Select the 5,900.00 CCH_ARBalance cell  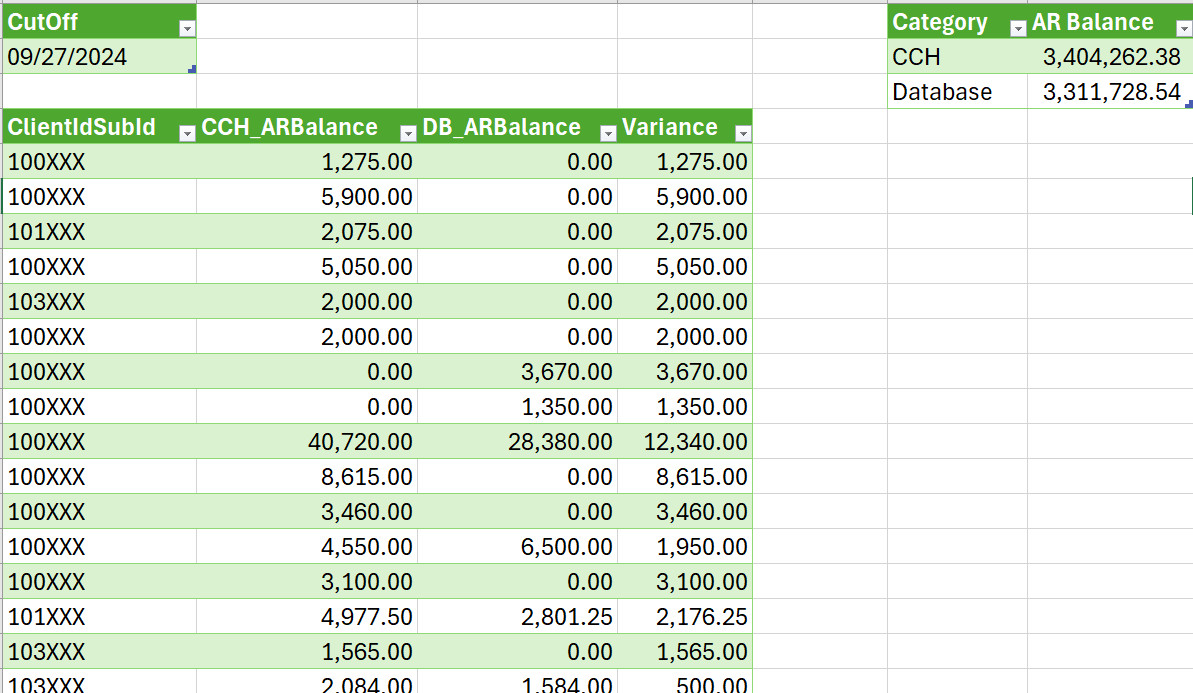click(x=307, y=196)
